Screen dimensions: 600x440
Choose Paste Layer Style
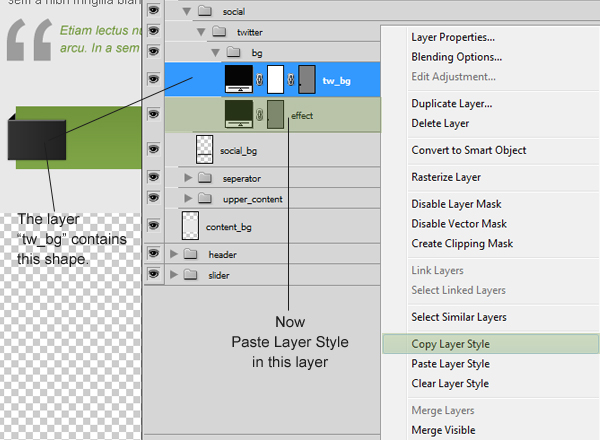[x=450, y=364]
